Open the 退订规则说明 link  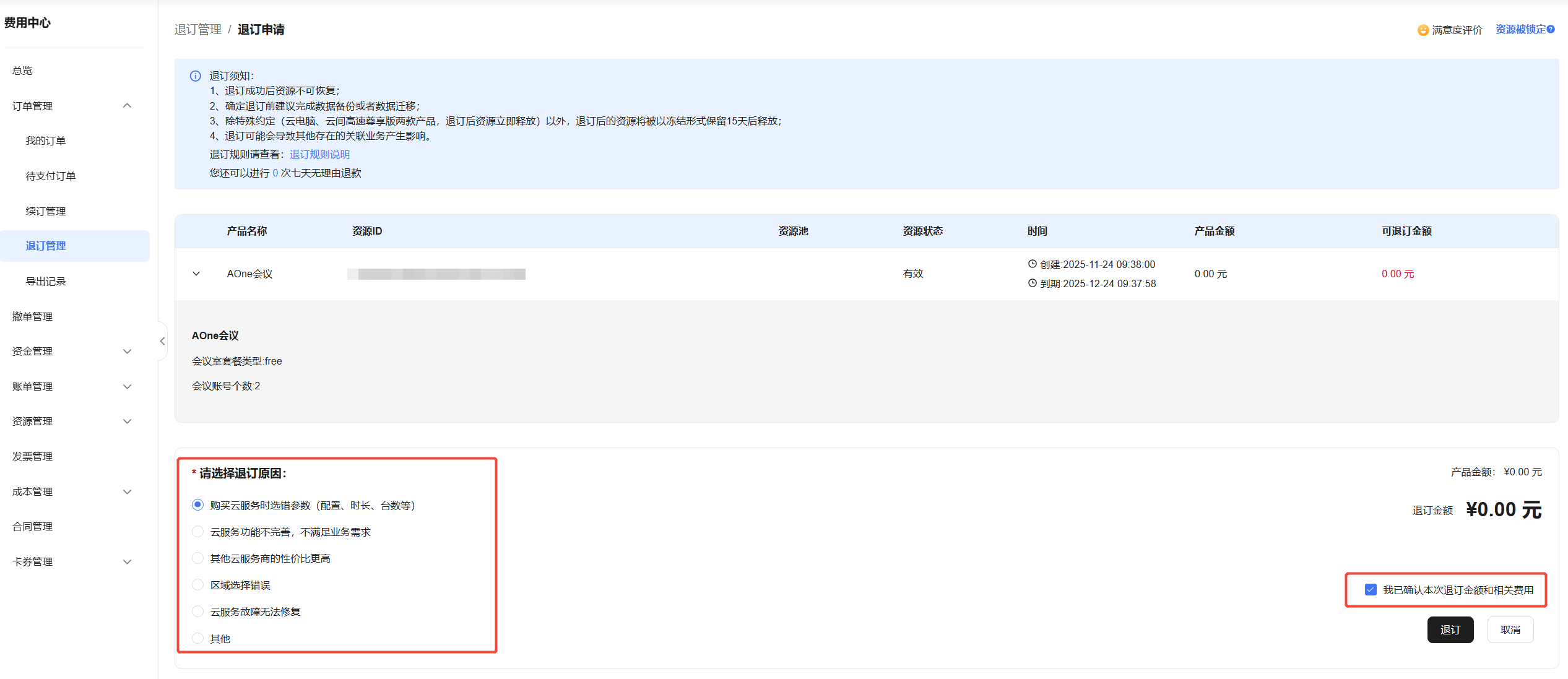[319, 154]
